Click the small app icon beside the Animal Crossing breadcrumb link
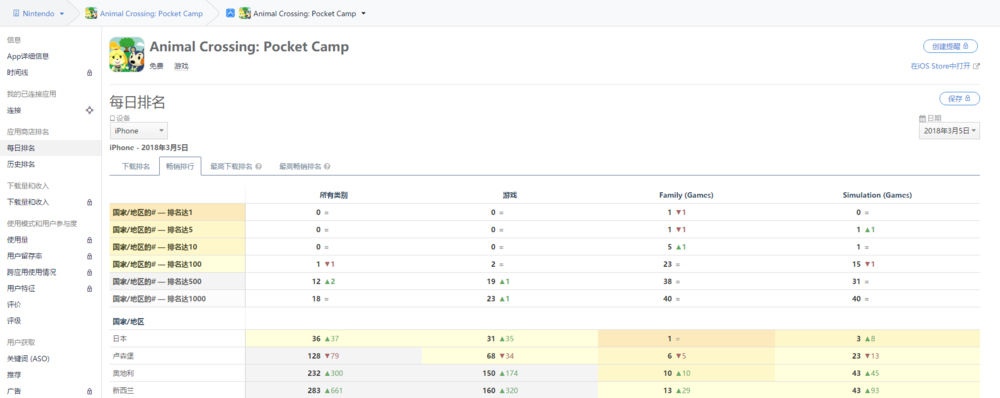The image size is (1000, 398). [x=91, y=13]
